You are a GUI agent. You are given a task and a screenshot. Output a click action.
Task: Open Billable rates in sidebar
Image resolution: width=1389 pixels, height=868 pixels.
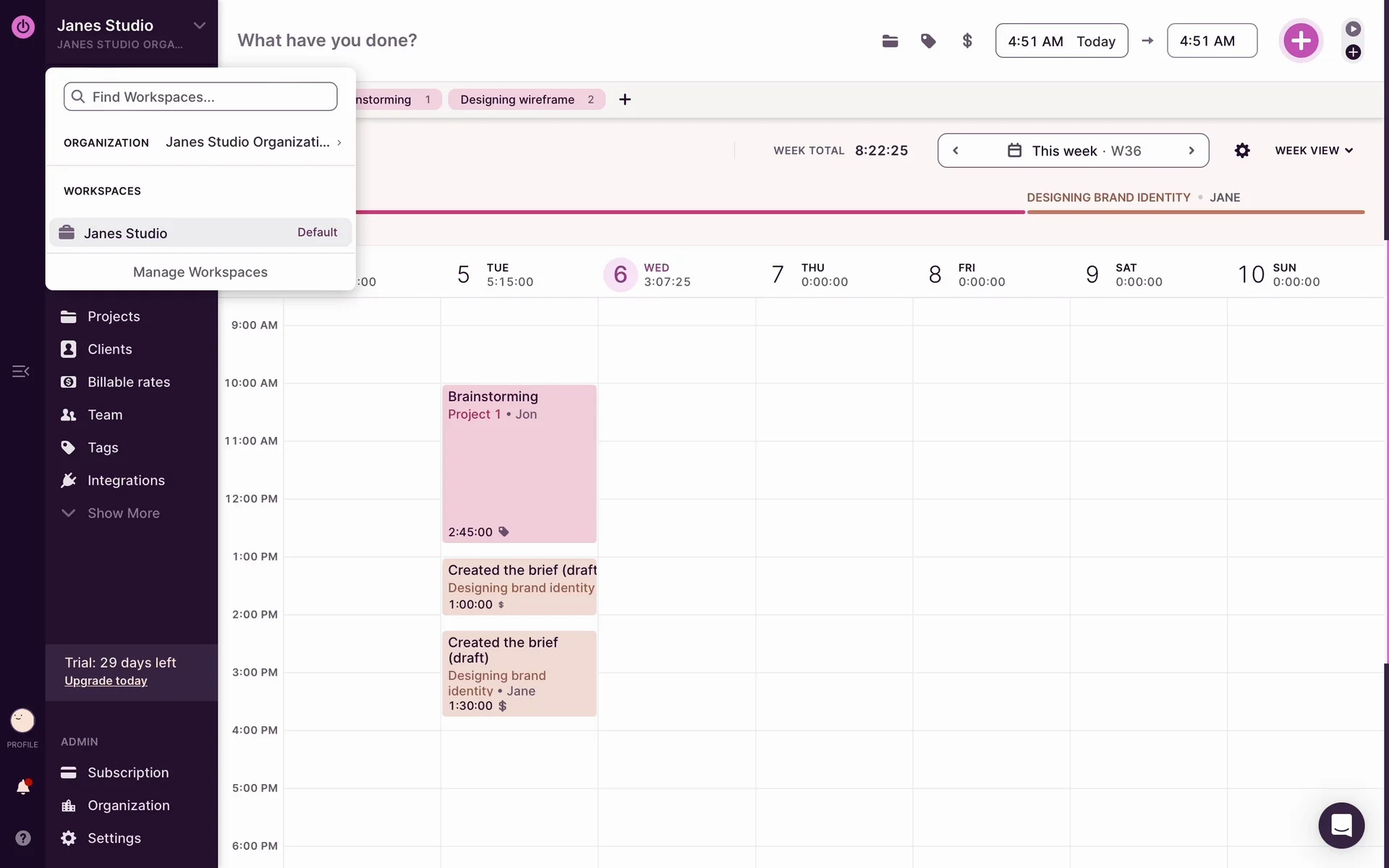(x=128, y=382)
